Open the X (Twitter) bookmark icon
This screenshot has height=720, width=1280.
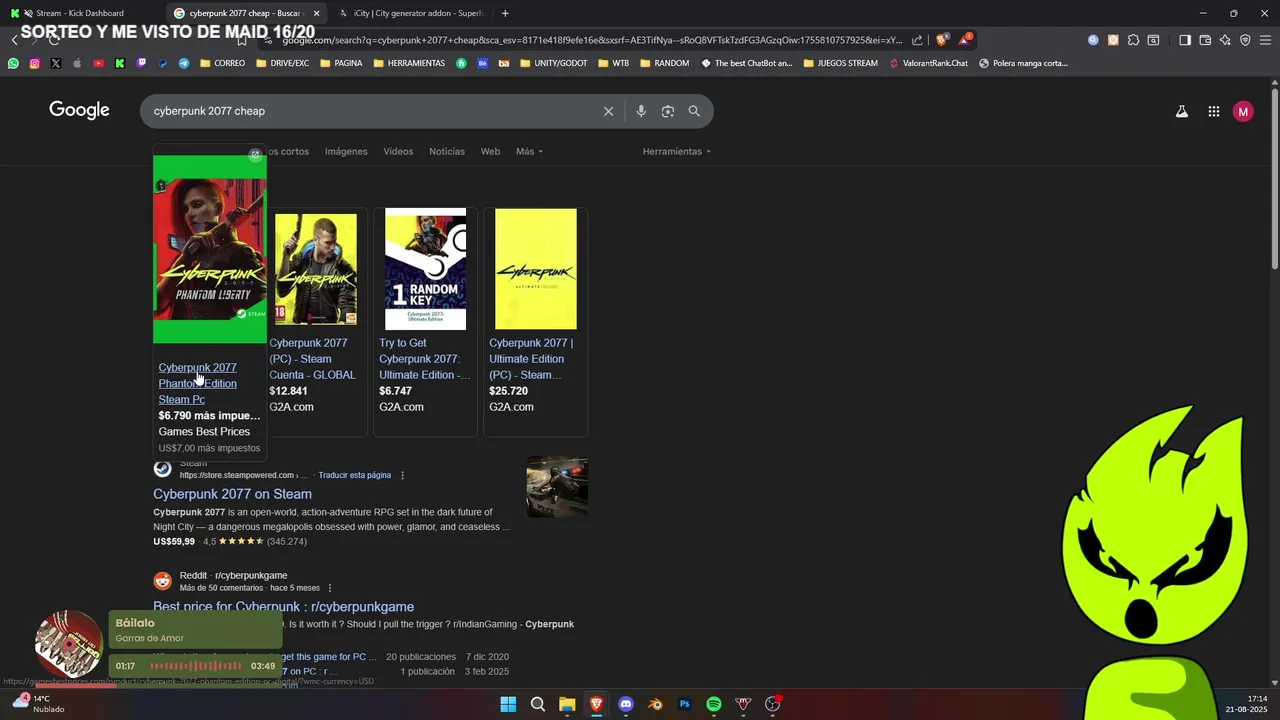click(x=55, y=63)
